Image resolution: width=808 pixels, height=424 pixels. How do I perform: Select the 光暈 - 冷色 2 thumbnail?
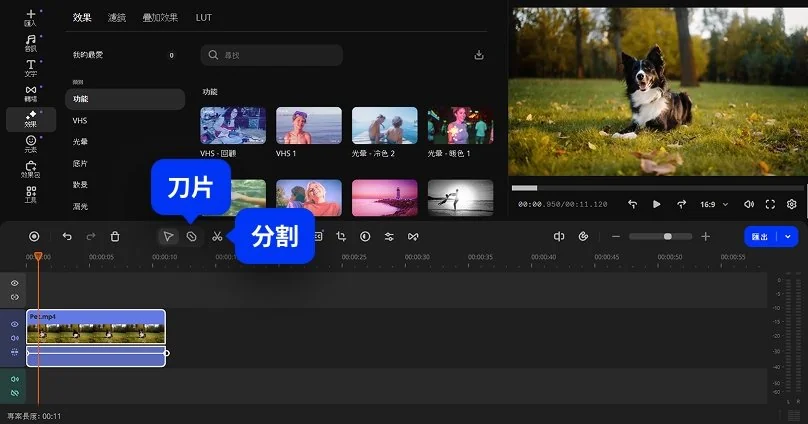(x=384, y=126)
